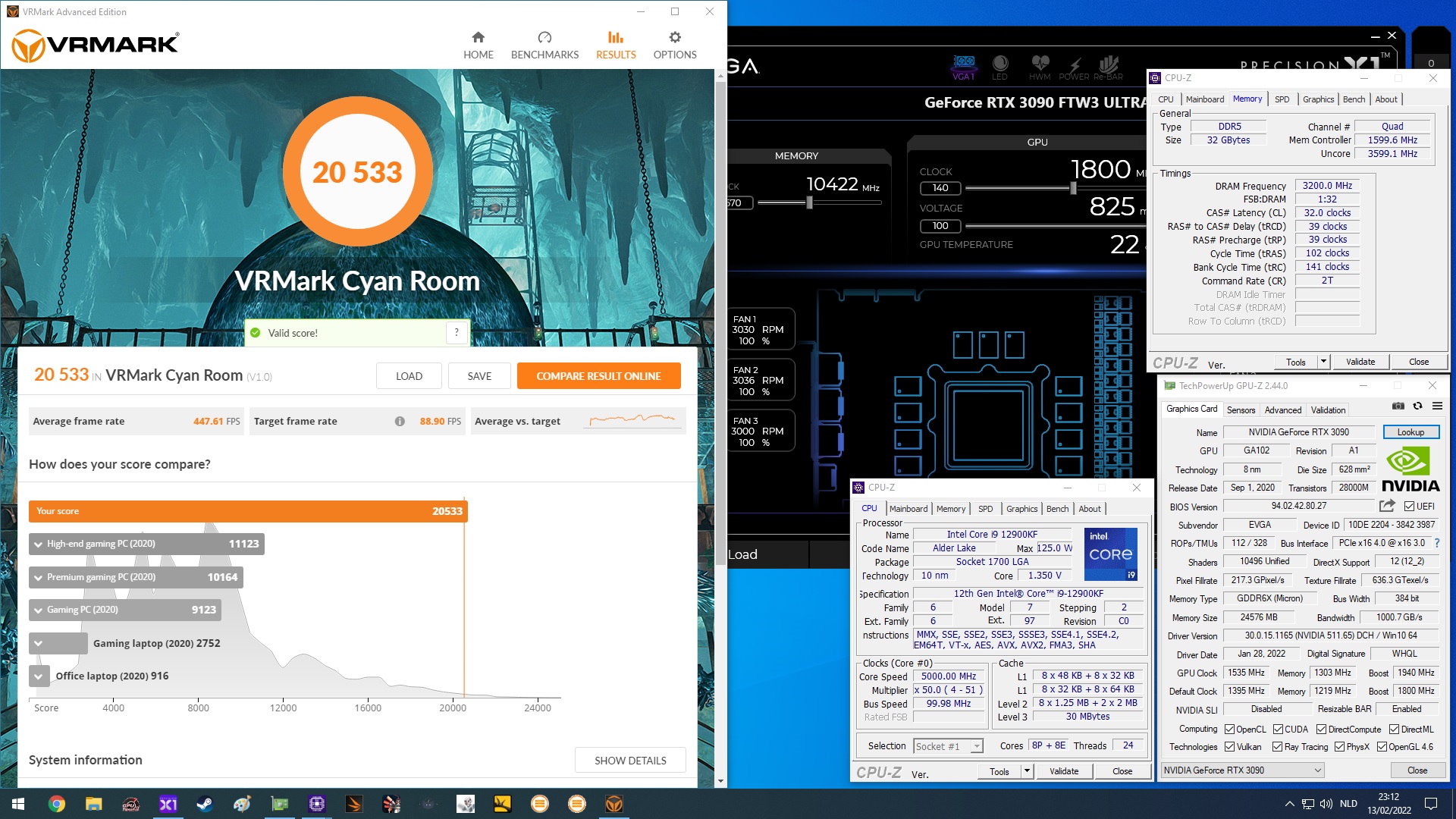Screen dimensions: 1456x819
Task: Click the LOAD button in VRMark
Action: pos(409,376)
